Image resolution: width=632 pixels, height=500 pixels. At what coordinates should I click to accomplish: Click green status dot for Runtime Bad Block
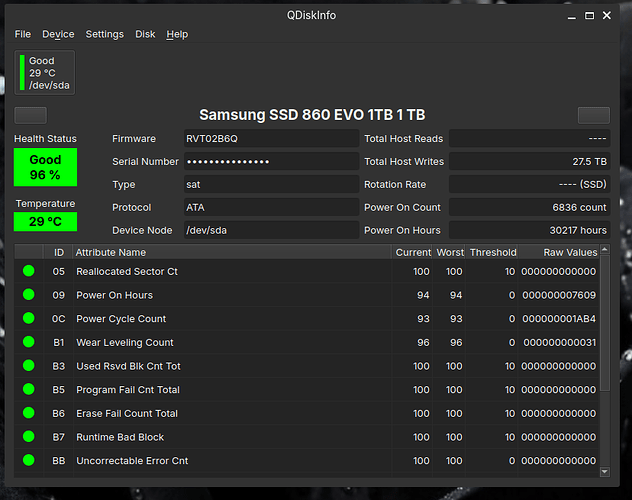29,437
